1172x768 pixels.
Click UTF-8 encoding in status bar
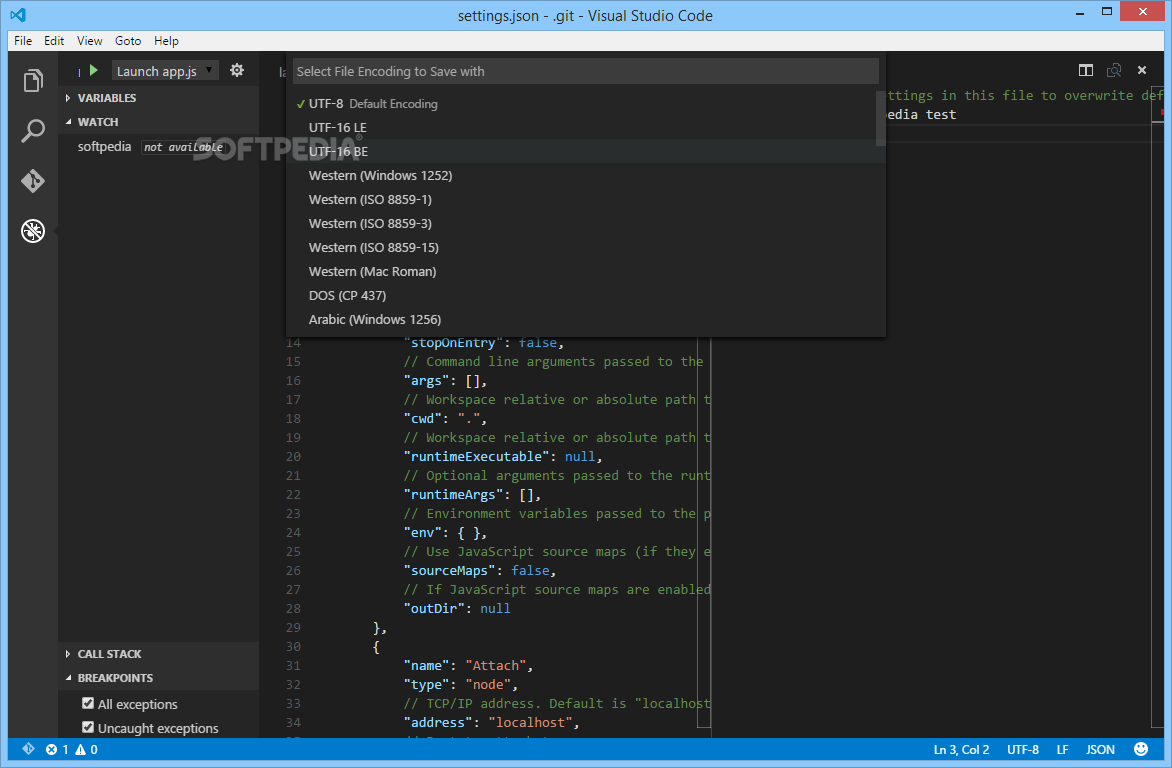point(1023,749)
